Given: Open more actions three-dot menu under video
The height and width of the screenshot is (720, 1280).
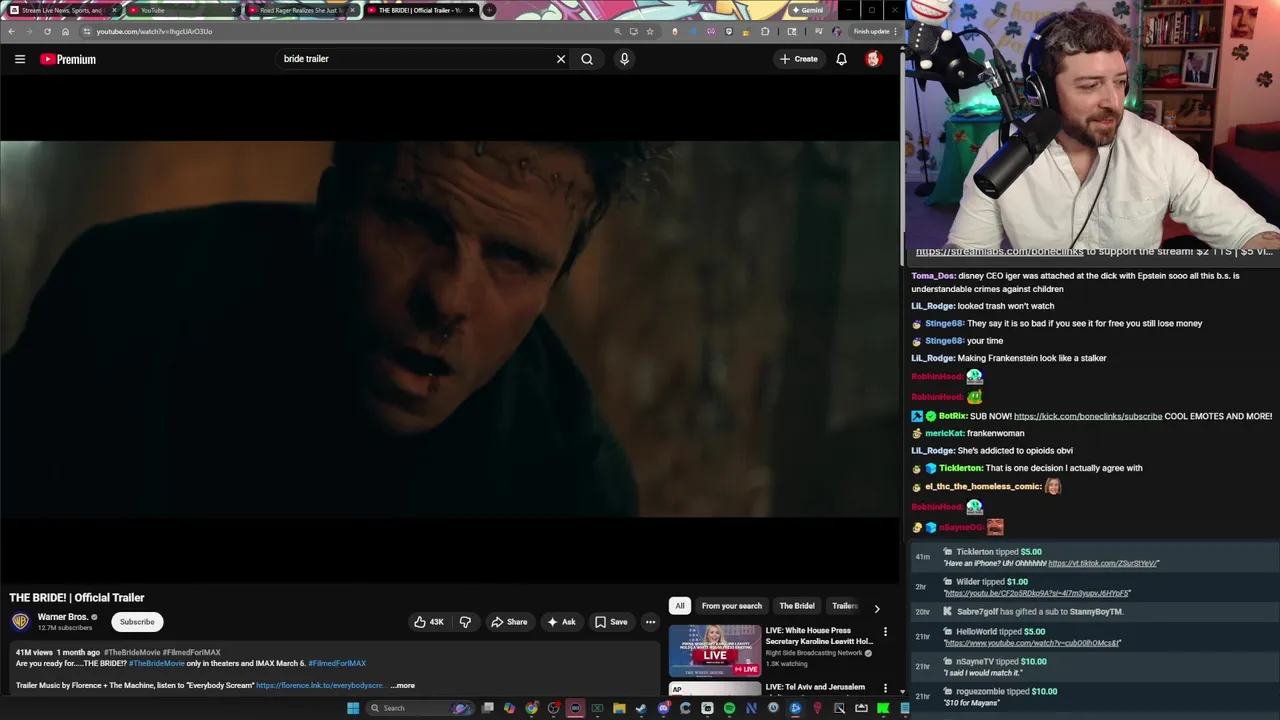Looking at the screenshot, I should click(x=650, y=622).
